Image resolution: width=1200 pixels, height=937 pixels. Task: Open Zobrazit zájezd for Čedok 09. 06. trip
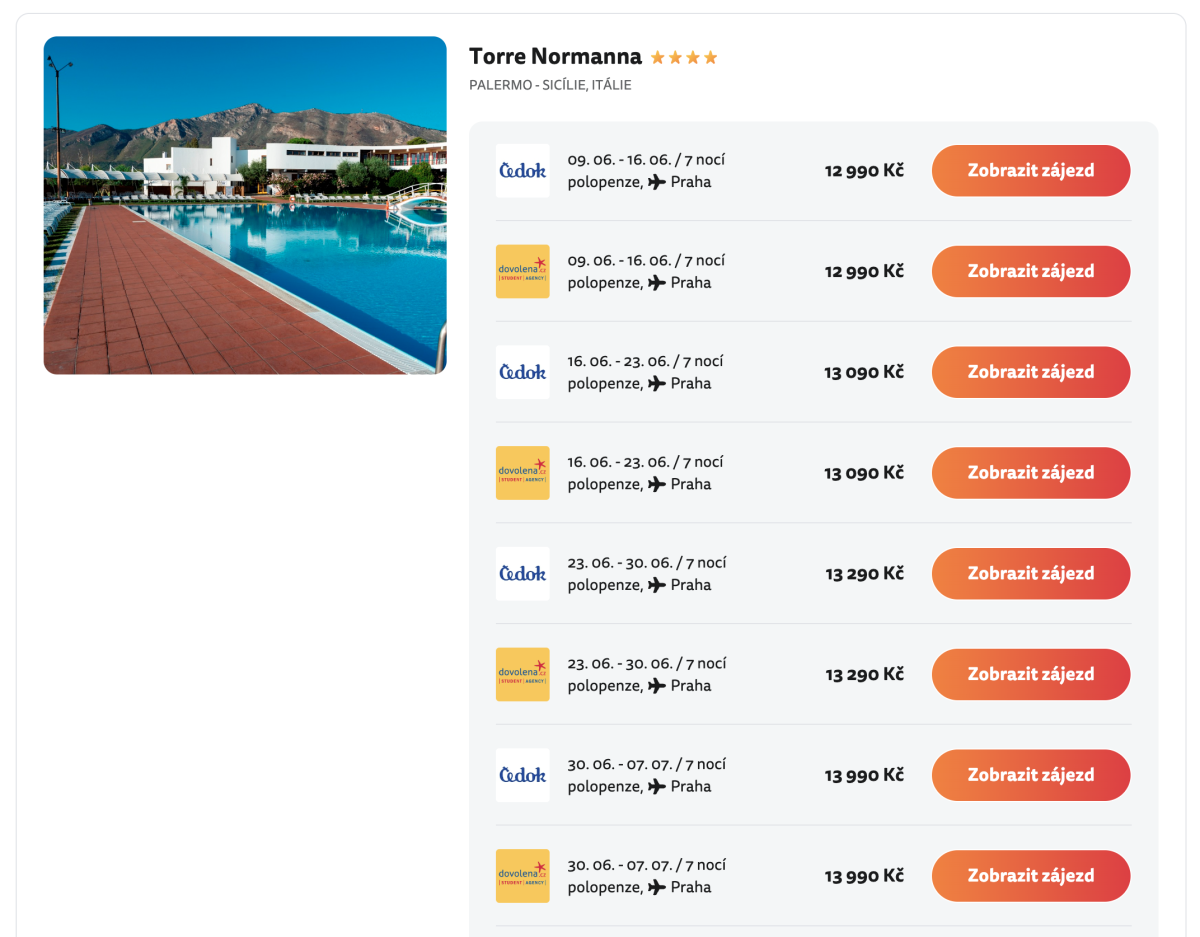pos(1030,171)
